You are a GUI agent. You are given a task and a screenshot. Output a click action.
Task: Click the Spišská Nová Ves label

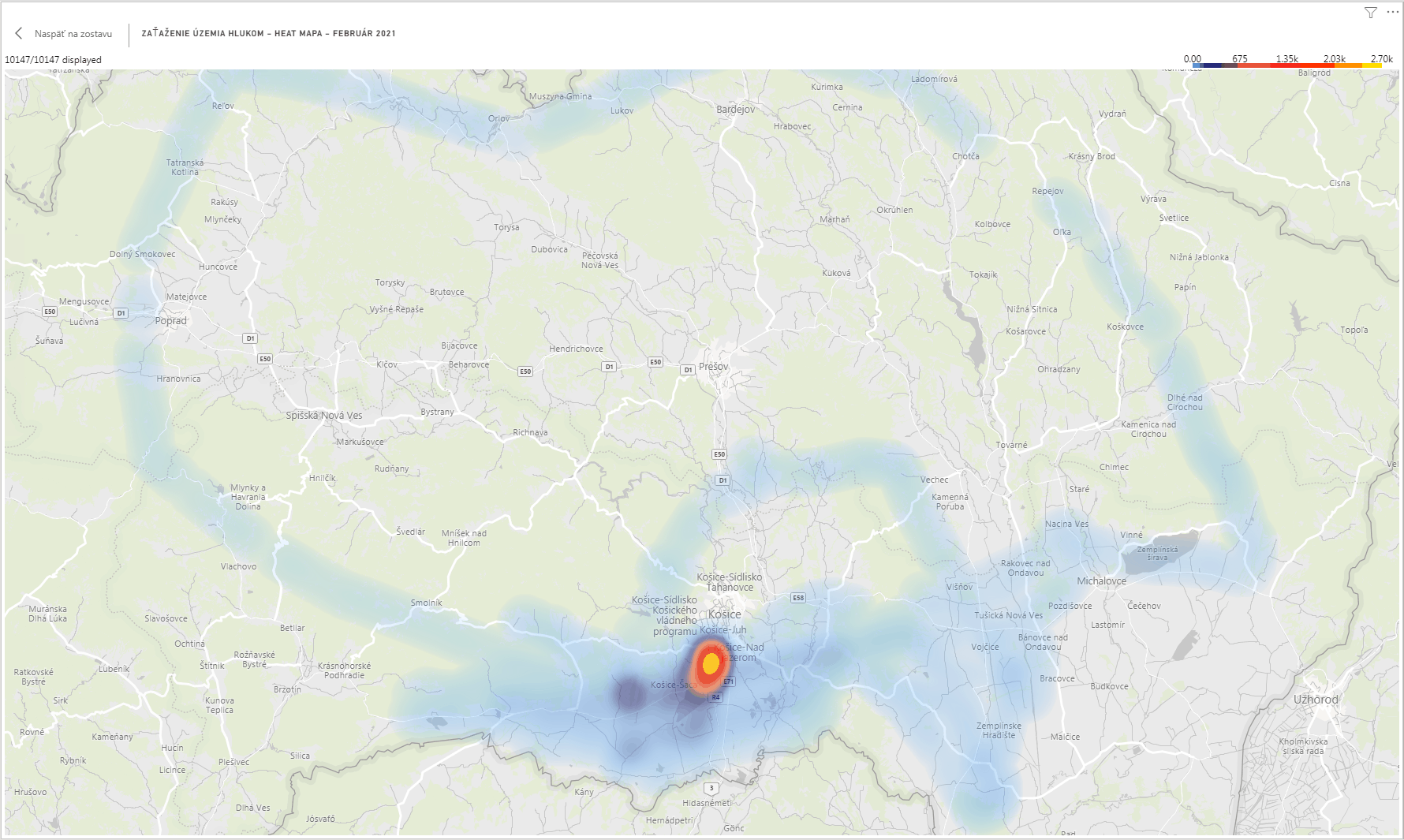[x=324, y=416]
